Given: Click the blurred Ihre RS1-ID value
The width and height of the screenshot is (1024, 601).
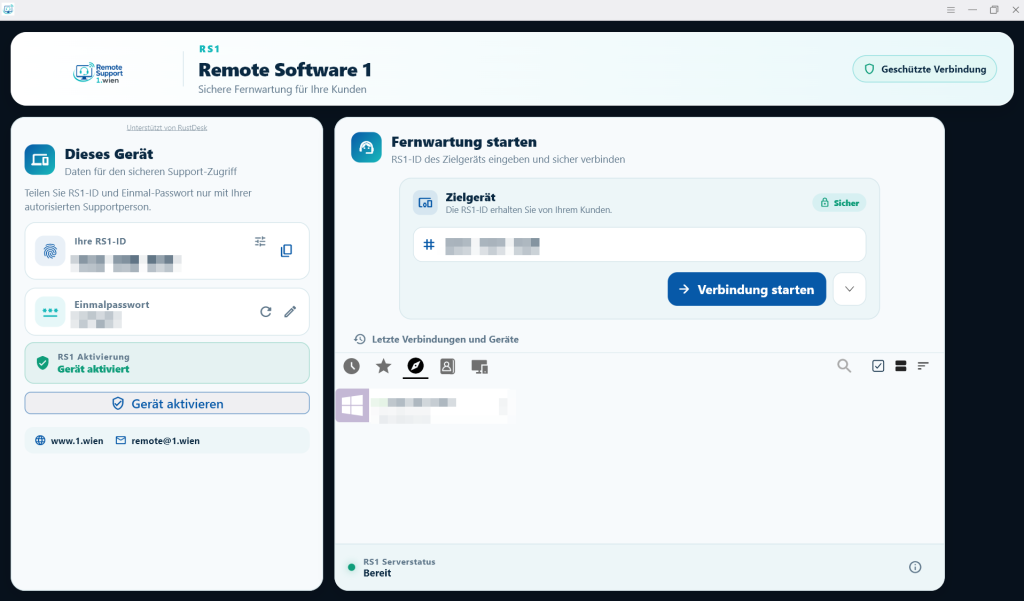Looking at the screenshot, I should (x=126, y=263).
